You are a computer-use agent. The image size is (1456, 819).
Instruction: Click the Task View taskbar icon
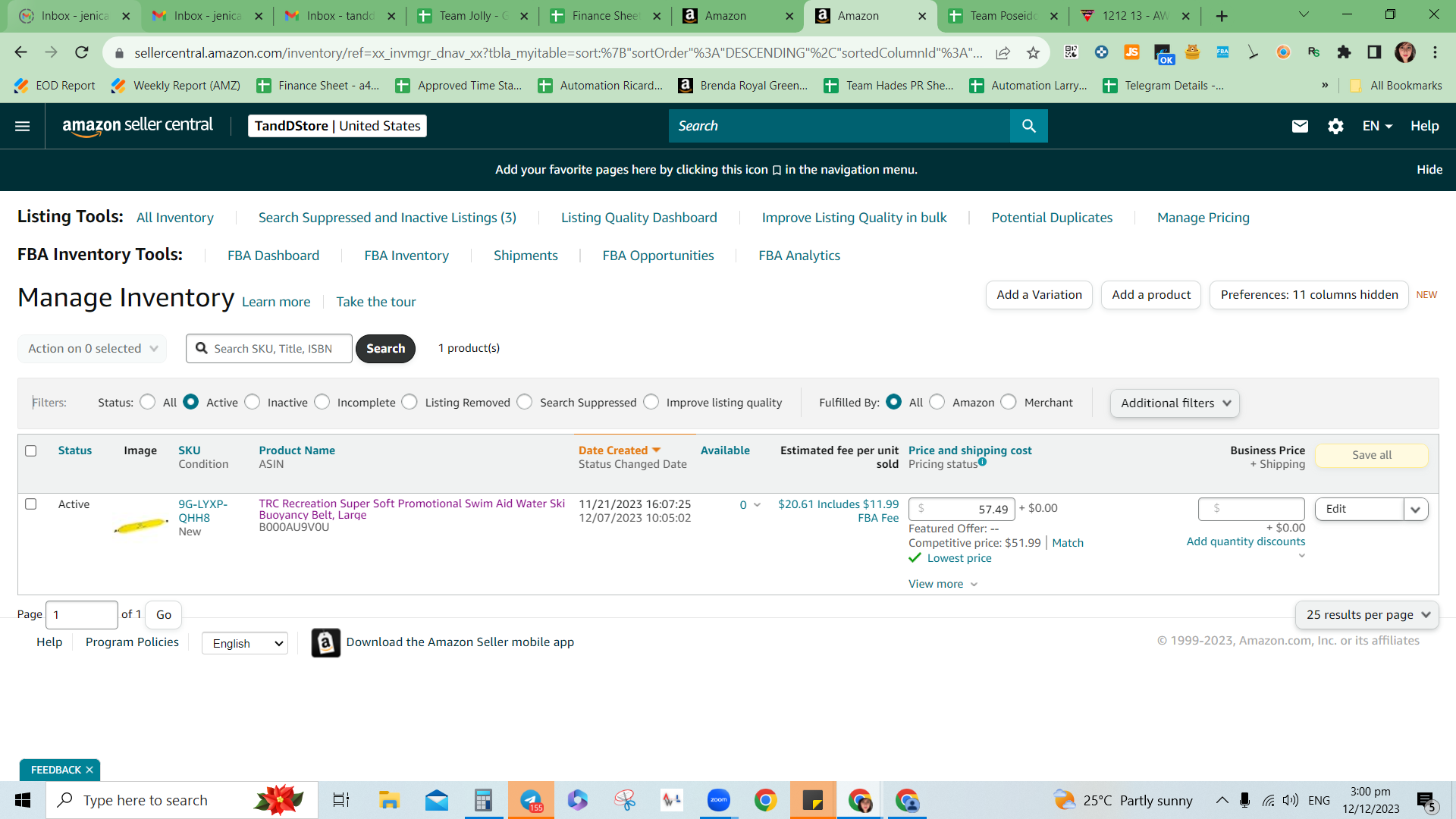coord(341,800)
